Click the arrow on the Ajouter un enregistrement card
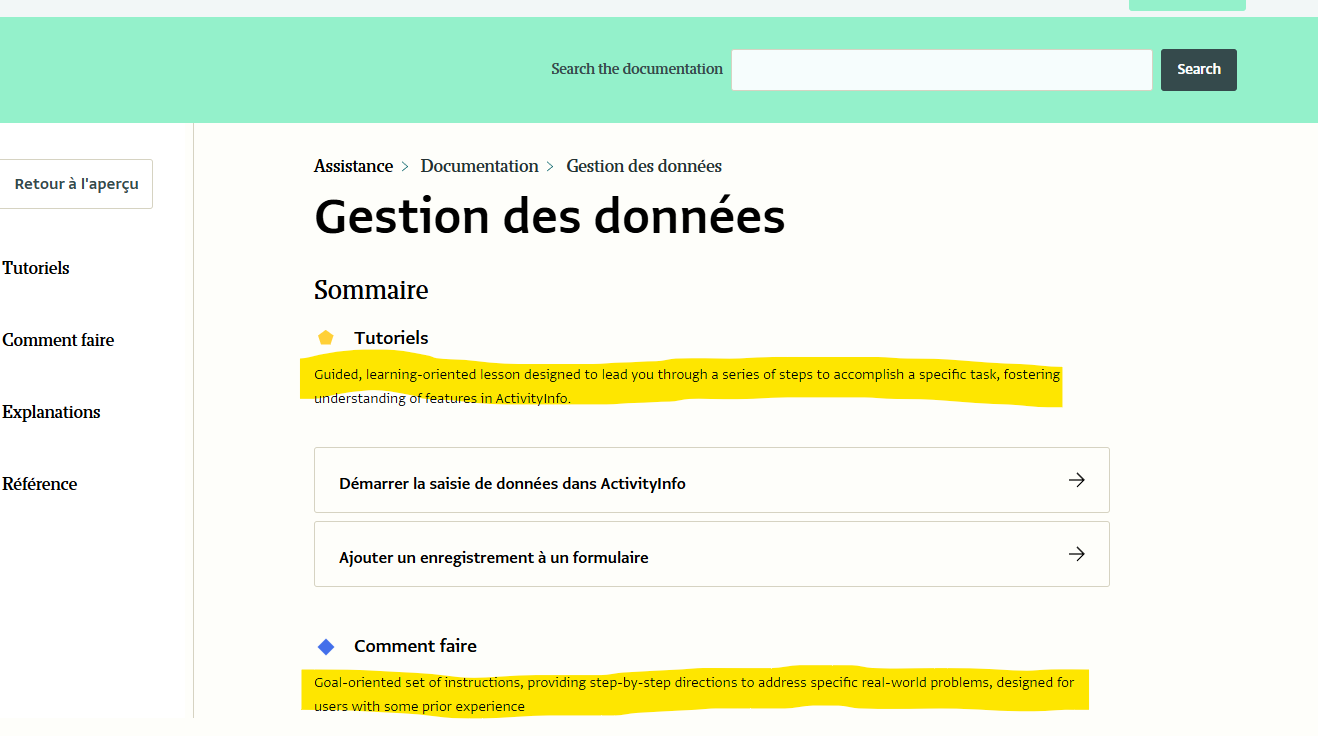 click(1076, 554)
